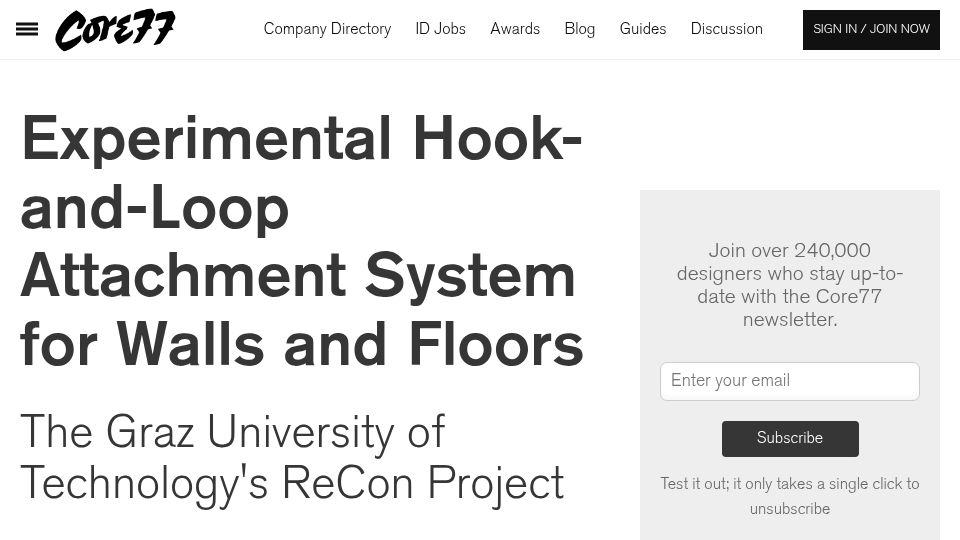The width and height of the screenshot is (960, 540).
Task: Open the Guides page
Action: click(642, 29)
